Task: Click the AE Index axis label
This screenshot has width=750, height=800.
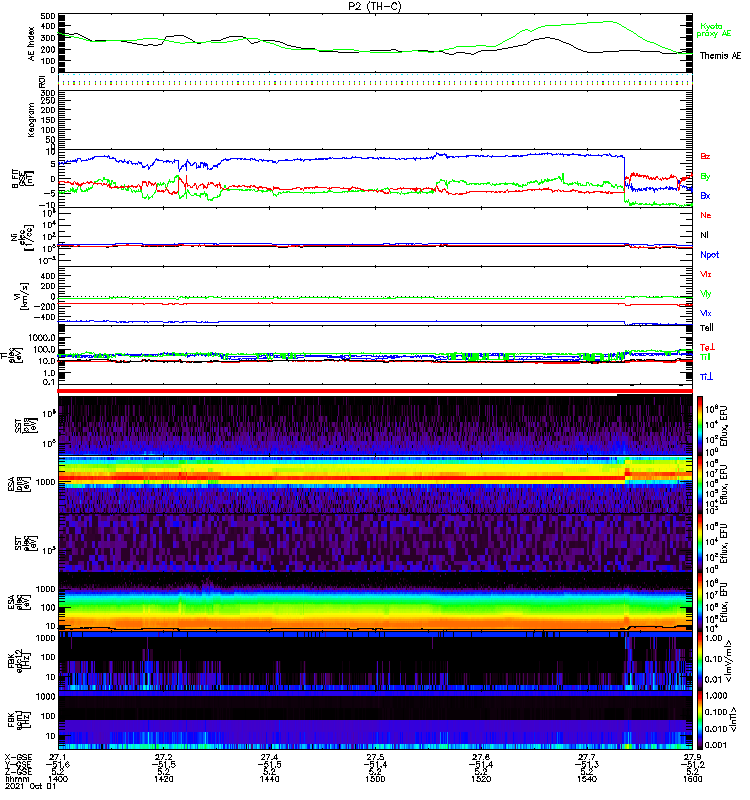Action: [x=31, y=44]
